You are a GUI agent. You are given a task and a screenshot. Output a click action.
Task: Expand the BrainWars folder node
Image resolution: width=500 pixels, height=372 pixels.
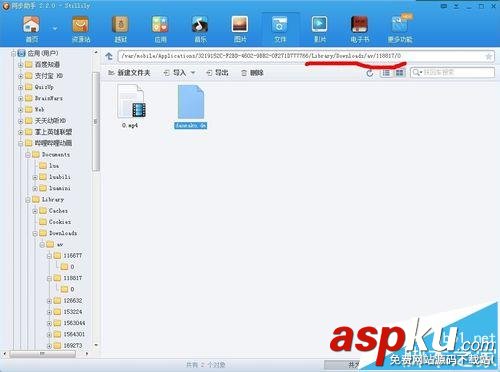click(20, 99)
